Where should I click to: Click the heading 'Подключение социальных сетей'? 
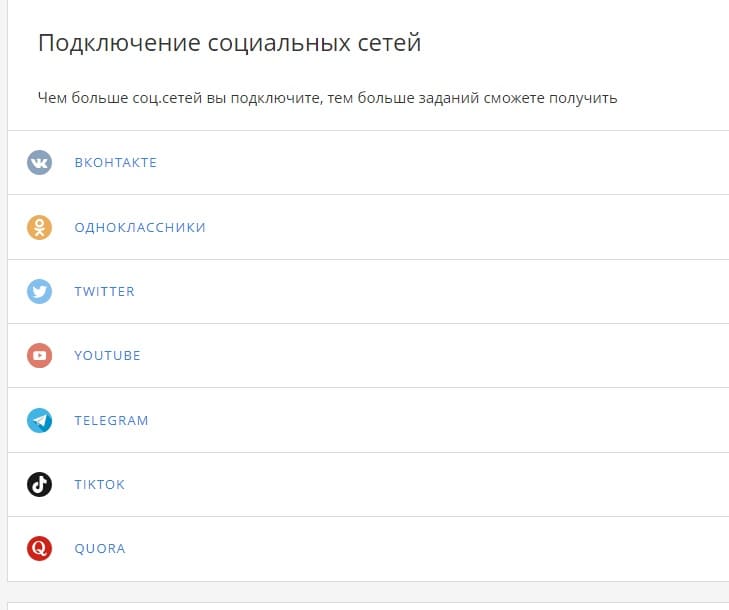(x=229, y=43)
